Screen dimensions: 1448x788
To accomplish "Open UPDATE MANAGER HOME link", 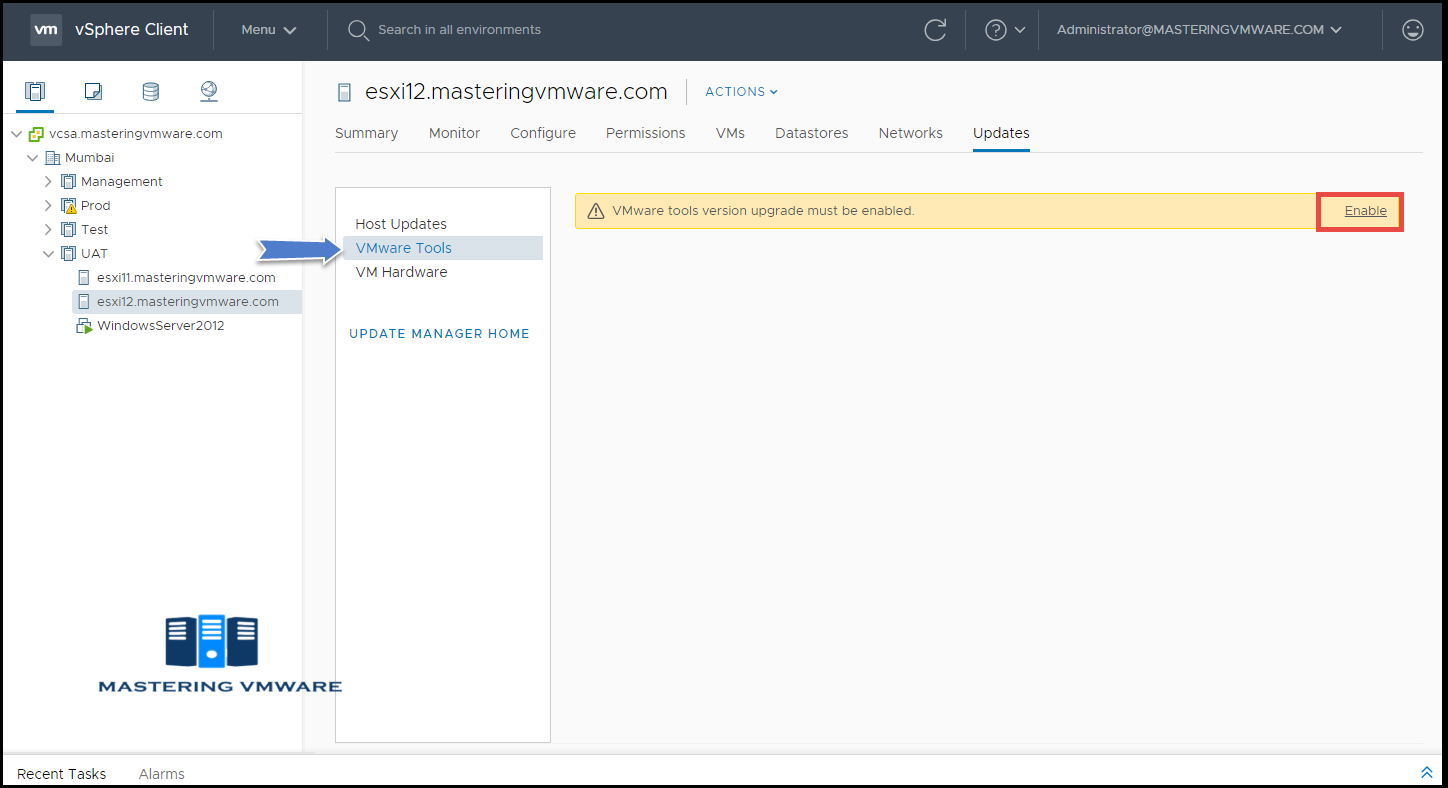I will coord(439,334).
